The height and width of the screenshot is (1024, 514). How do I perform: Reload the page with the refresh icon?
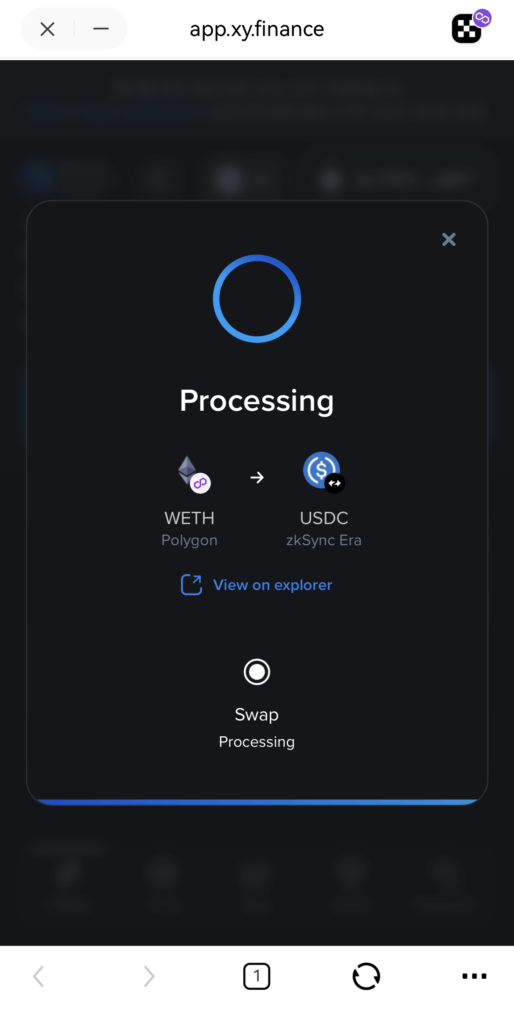(366, 976)
